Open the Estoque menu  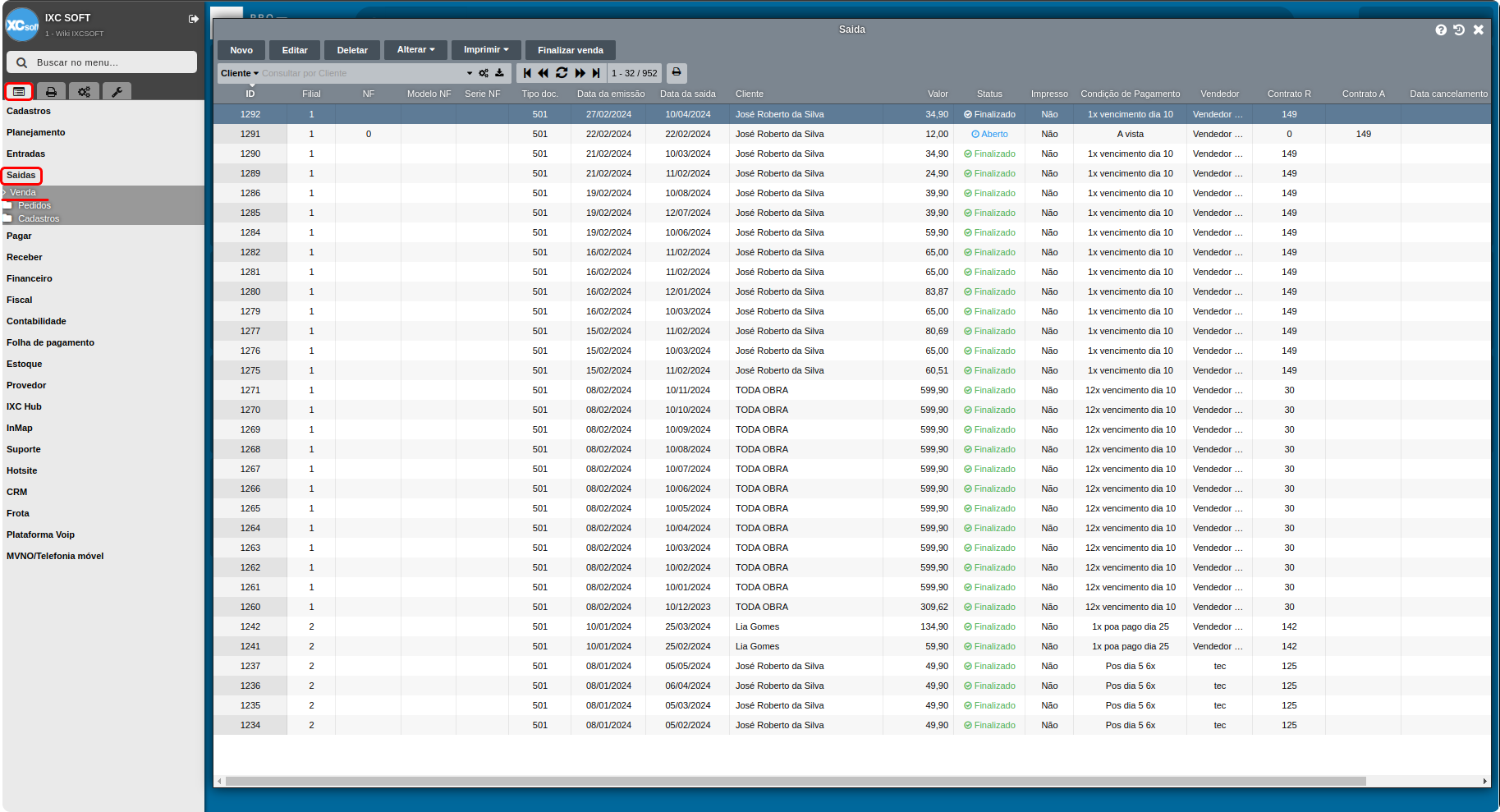tap(25, 364)
